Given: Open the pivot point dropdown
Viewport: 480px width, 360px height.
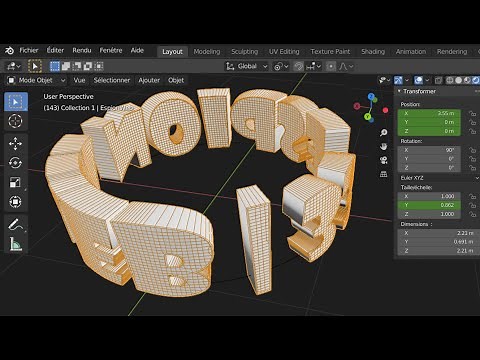Looking at the screenshot, I should (x=281, y=66).
